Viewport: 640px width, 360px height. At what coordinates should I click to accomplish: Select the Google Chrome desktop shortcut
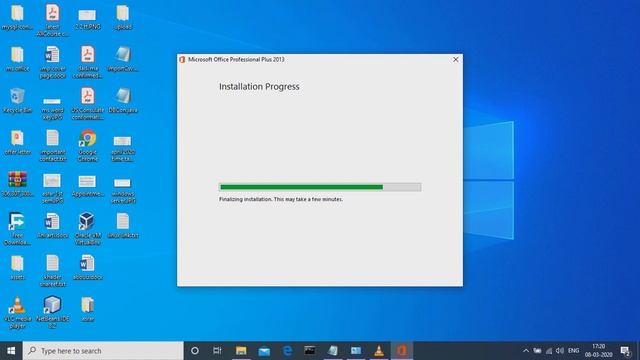(87, 146)
